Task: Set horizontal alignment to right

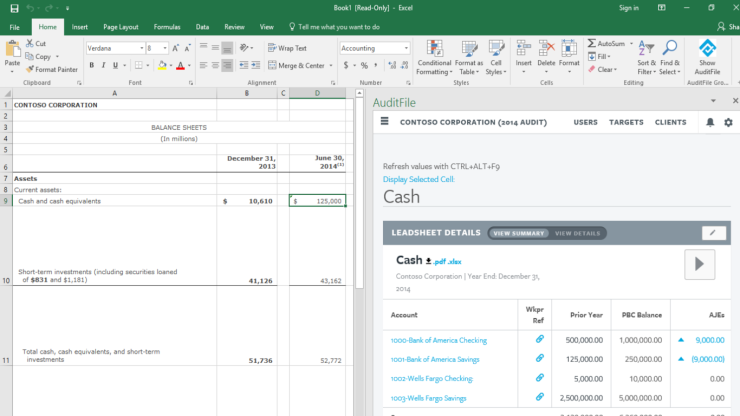Action: pos(227,65)
